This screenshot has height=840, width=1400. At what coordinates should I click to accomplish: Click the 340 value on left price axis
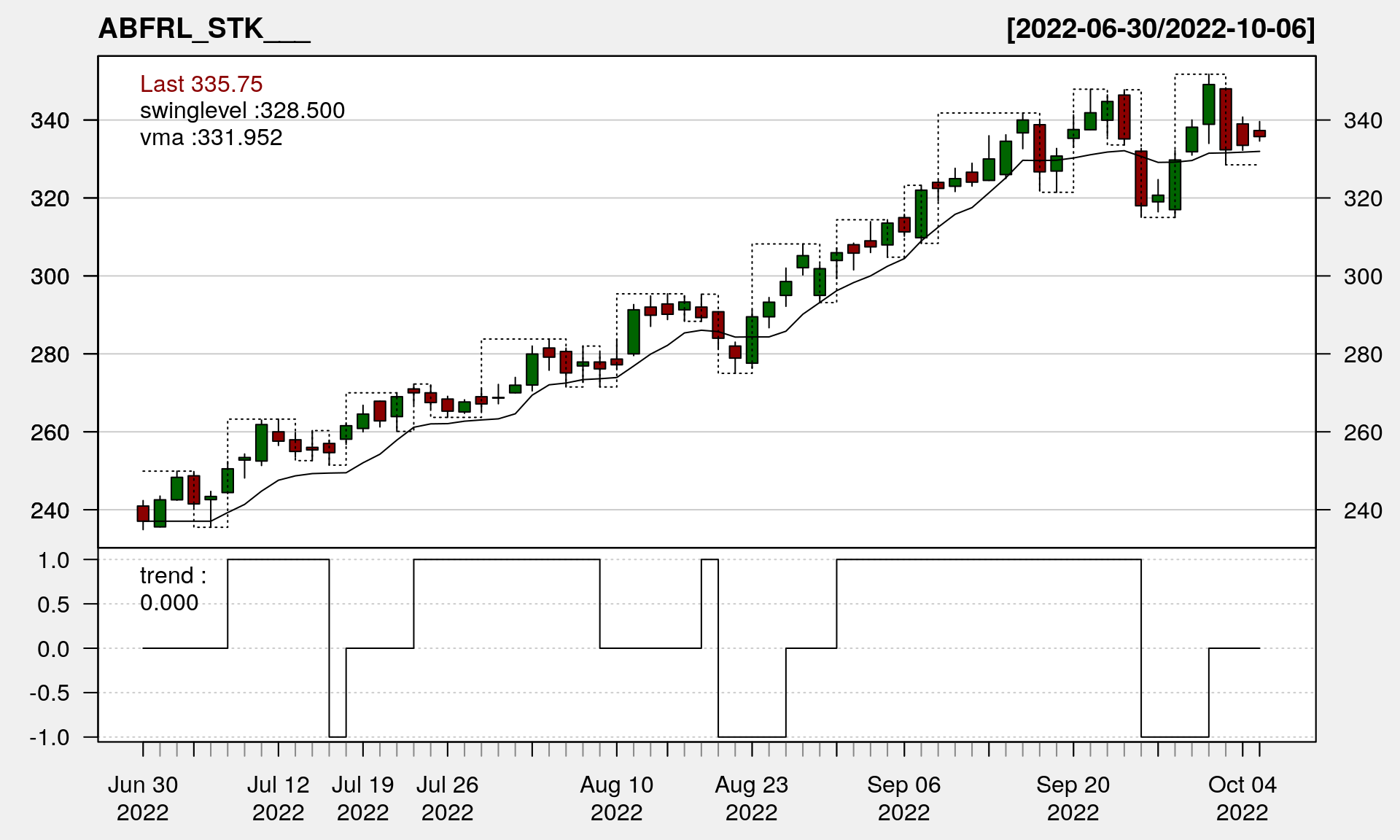[x=50, y=120]
